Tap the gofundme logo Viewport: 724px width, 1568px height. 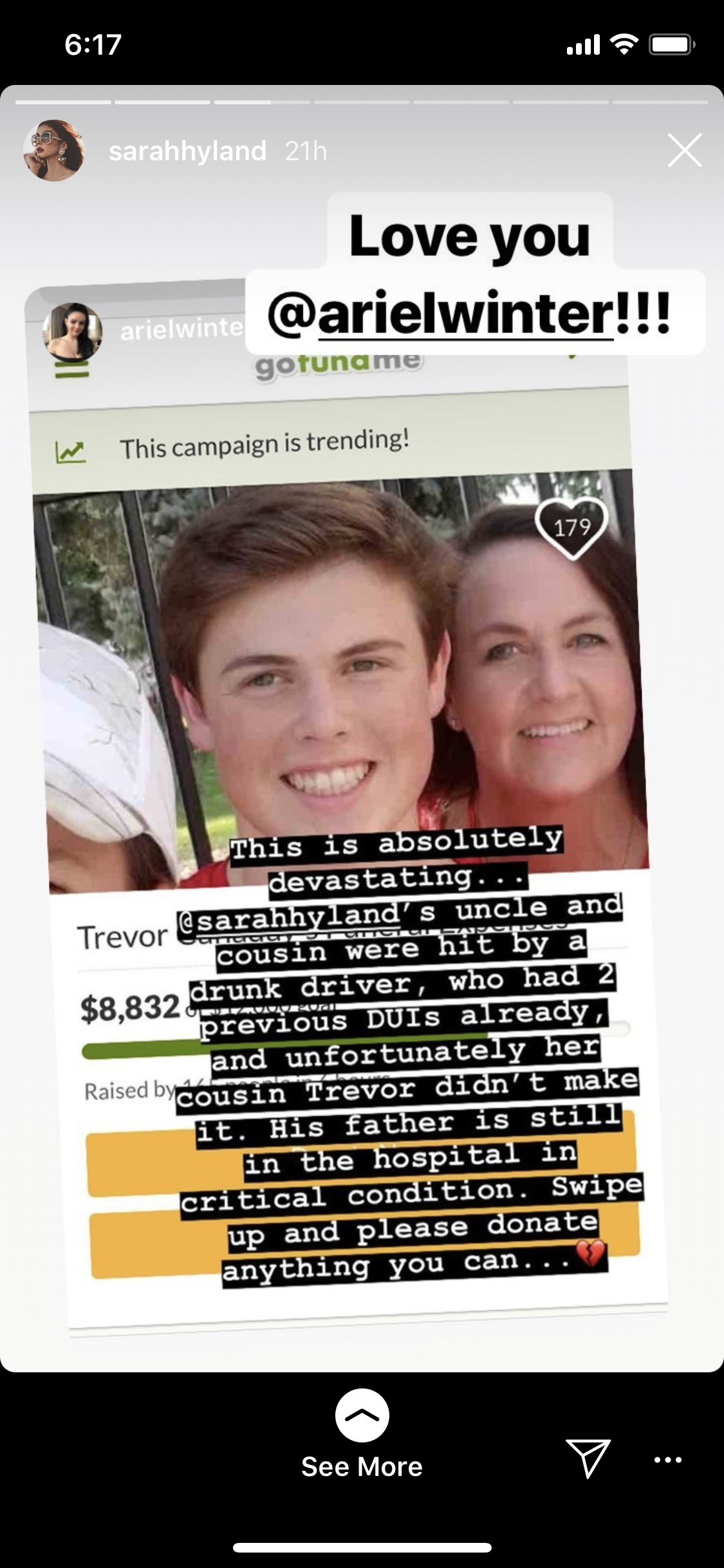coord(339,365)
